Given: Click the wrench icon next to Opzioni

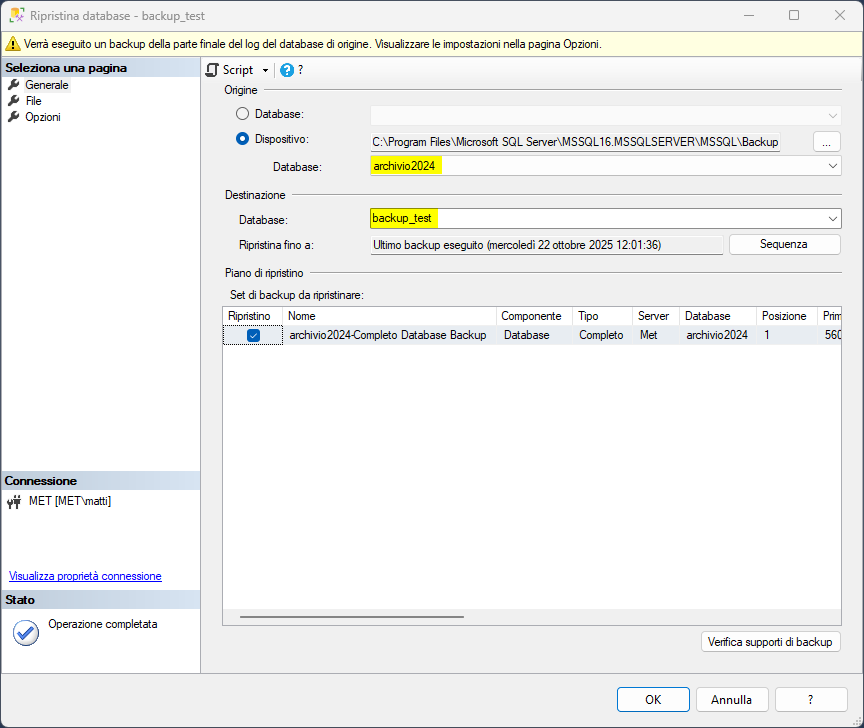Looking at the screenshot, I should coord(14,117).
